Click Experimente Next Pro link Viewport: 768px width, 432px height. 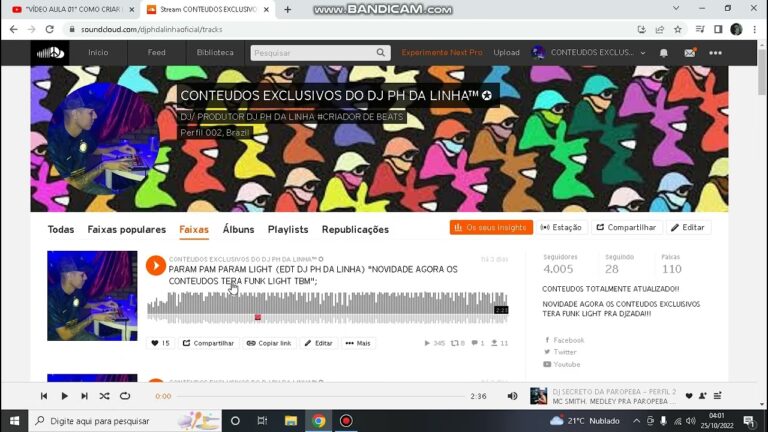(442, 52)
